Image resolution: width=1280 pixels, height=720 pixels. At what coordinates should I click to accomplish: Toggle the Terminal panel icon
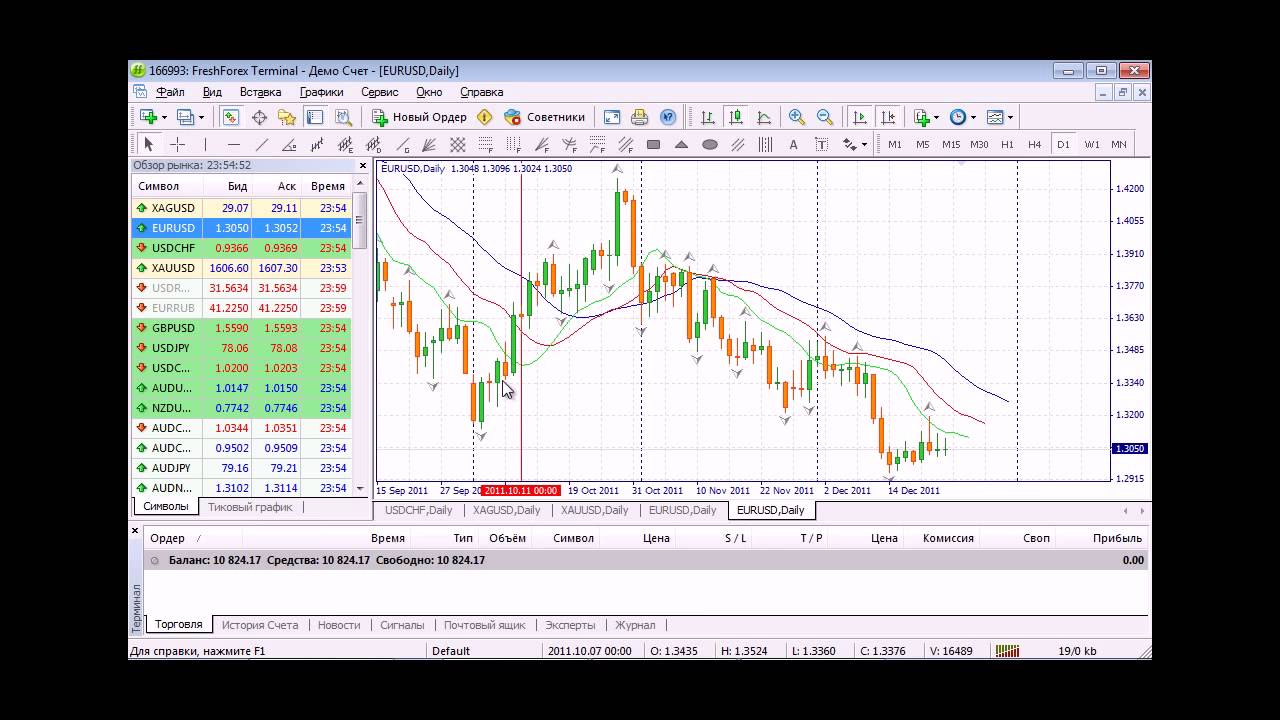click(x=315, y=117)
